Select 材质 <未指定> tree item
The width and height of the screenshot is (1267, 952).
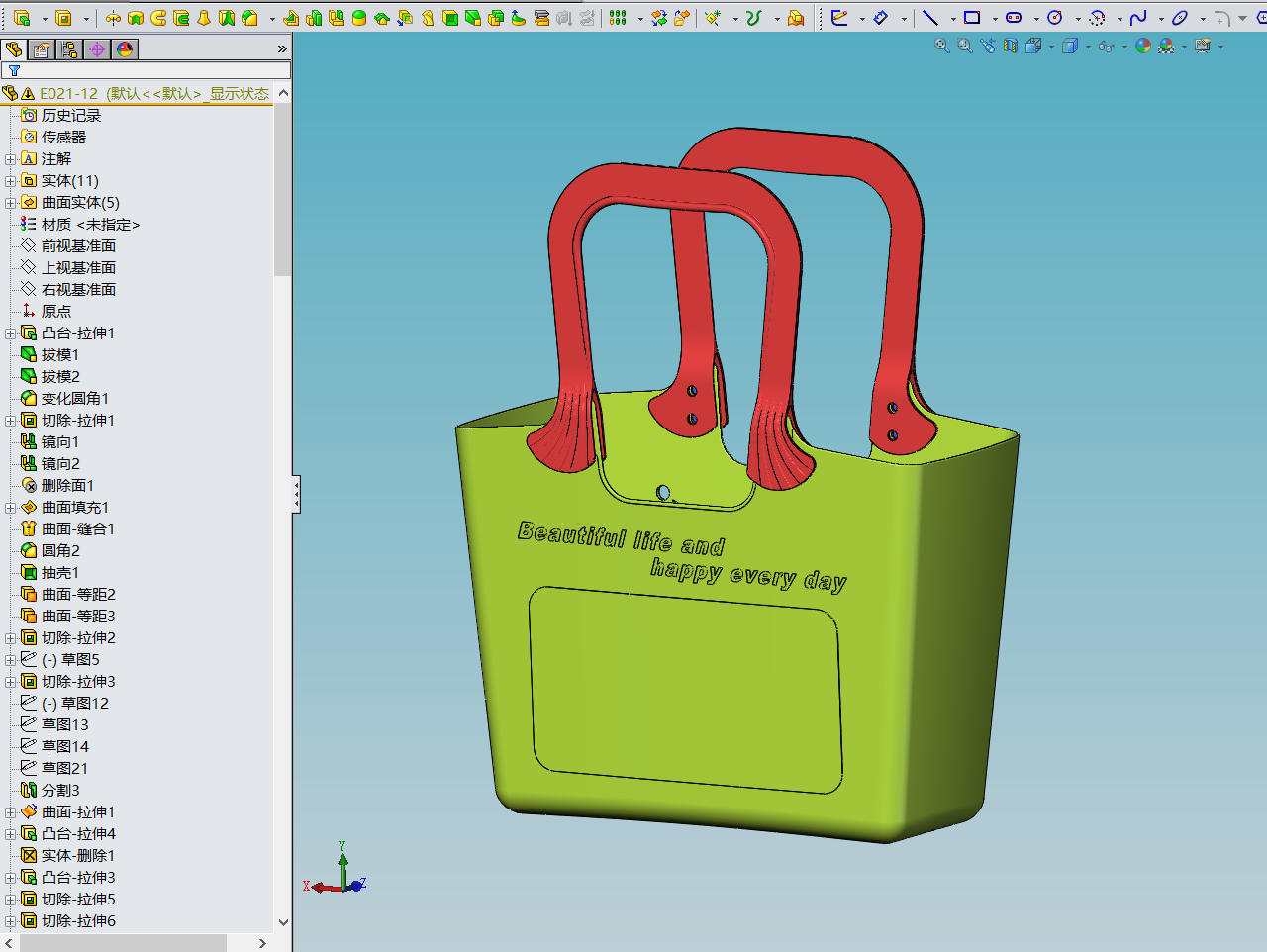(81, 225)
